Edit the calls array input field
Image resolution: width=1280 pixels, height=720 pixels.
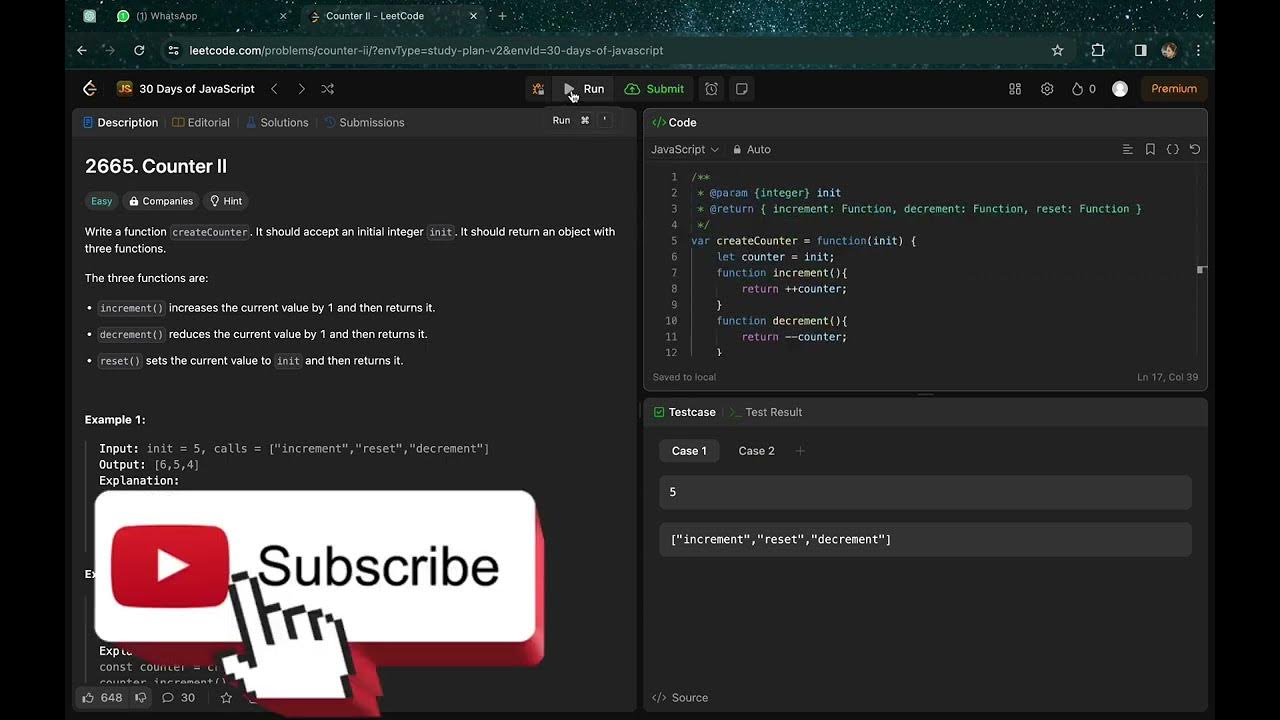[x=925, y=539]
